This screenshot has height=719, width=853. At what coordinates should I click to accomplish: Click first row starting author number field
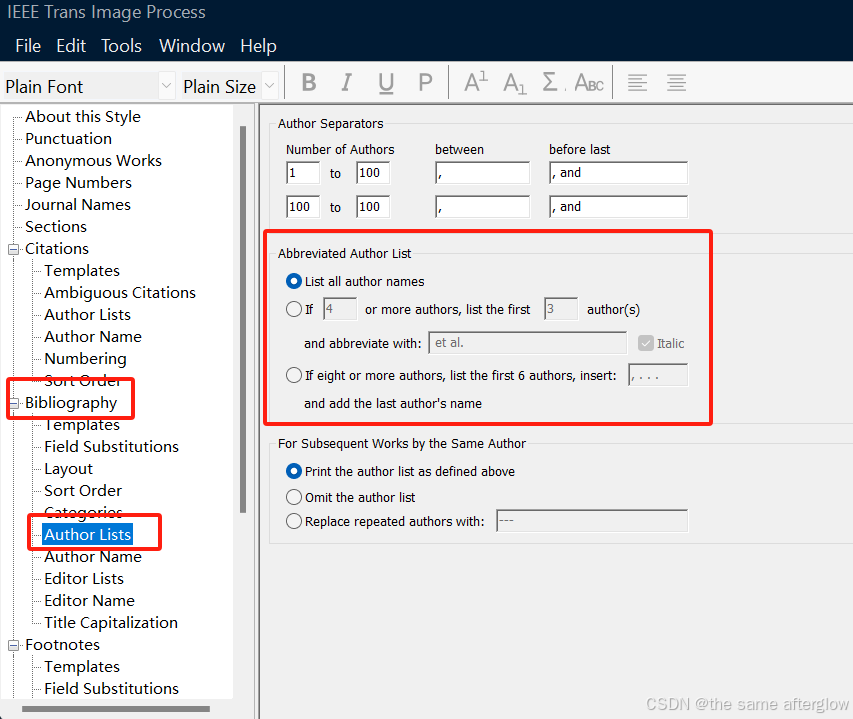(x=303, y=173)
